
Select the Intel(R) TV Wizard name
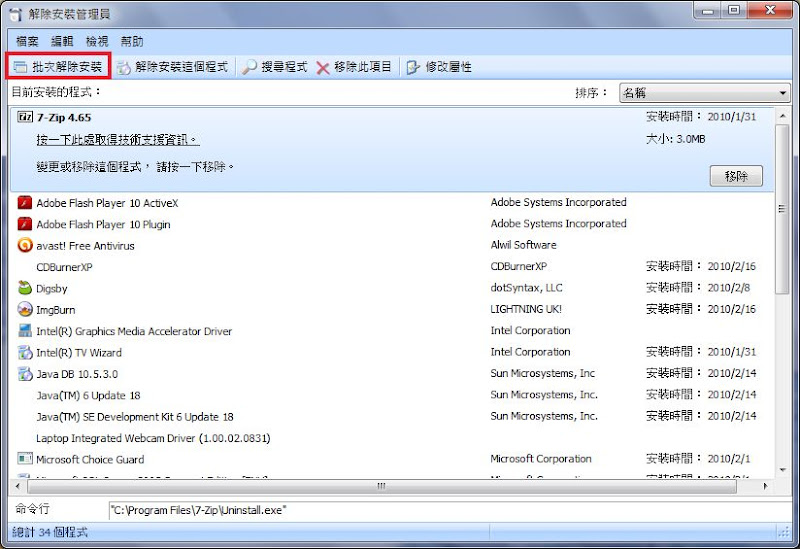79,353
